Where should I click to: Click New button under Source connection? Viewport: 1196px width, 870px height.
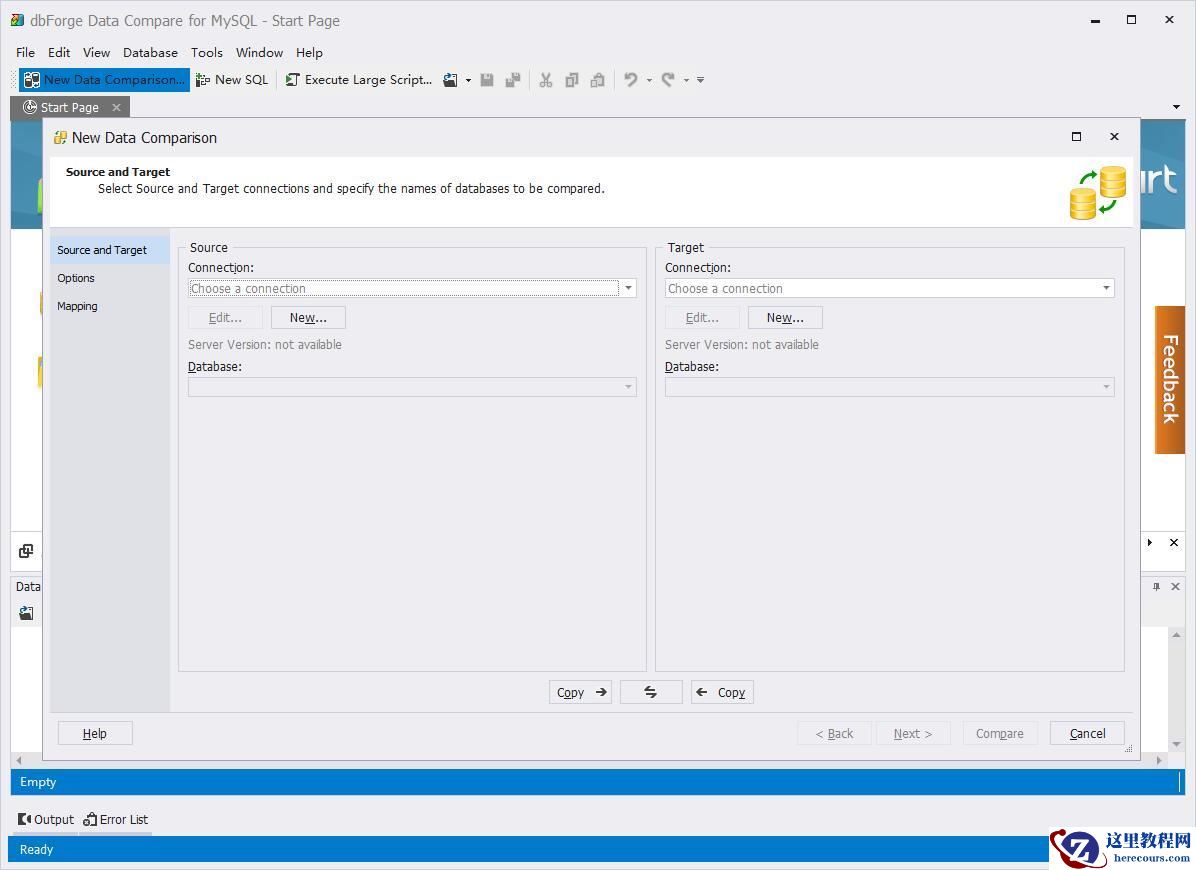308,317
